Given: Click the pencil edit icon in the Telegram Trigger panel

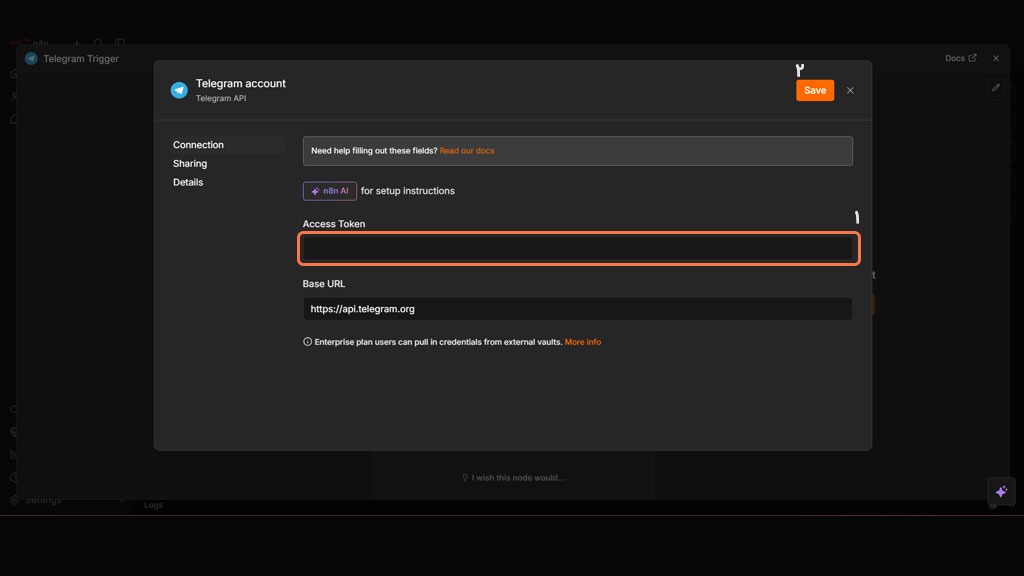Looking at the screenshot, I should pos(995,87).
